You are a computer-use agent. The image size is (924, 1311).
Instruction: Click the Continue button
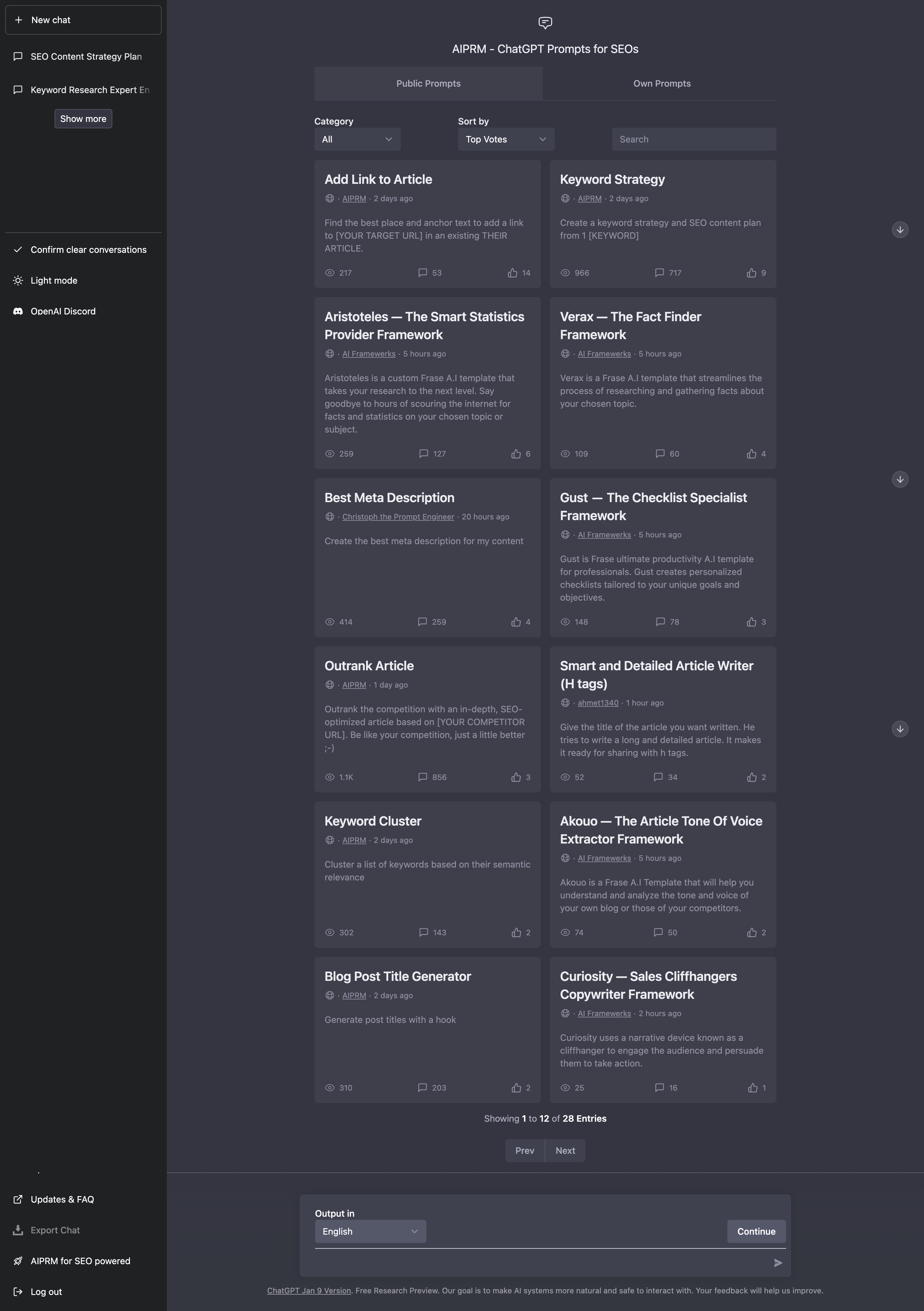[x=756, y=1232]
